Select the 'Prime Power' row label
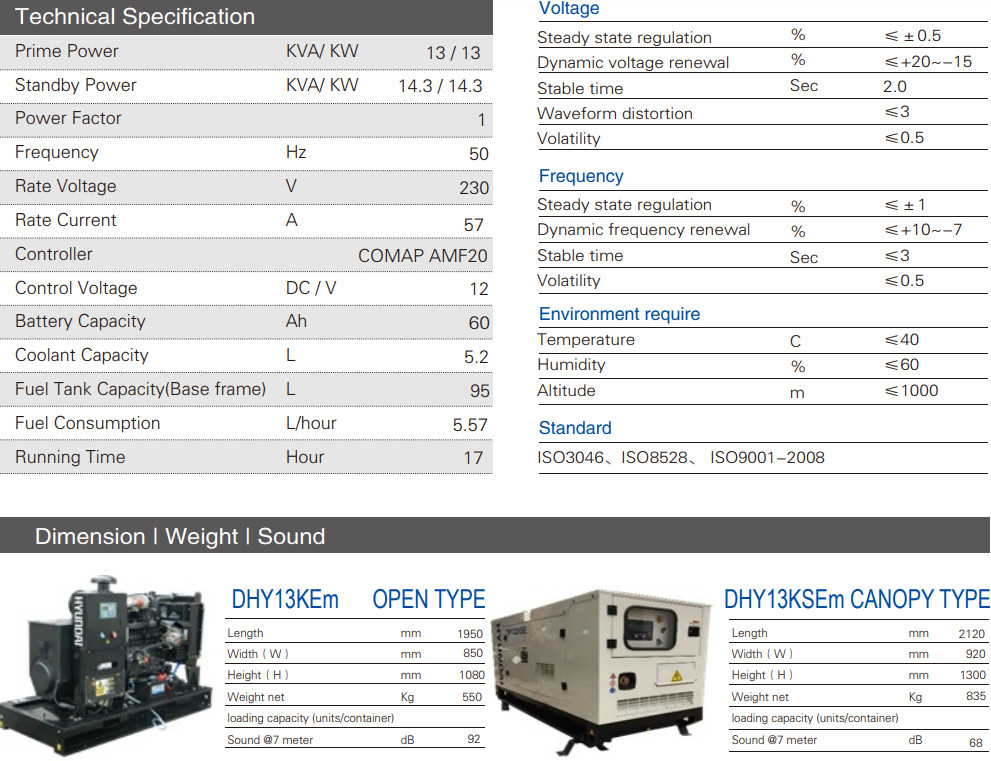991x761 pixels. tap(66, 51)
